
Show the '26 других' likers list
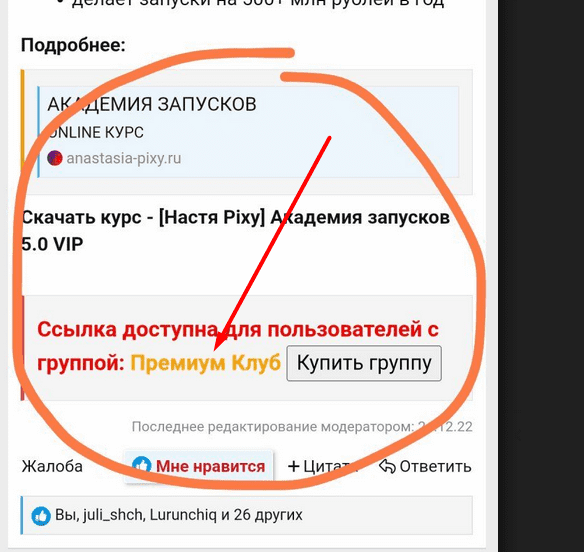(x=268, y=515)
